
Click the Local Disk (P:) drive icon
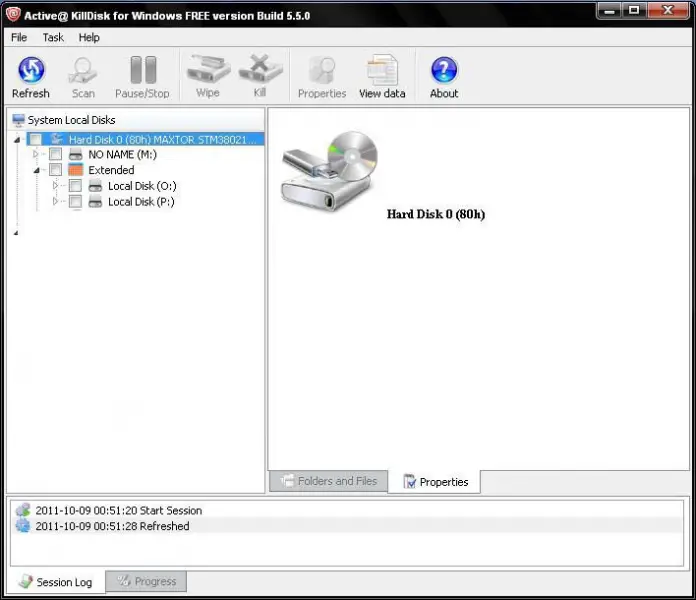[x=95, y=202]
